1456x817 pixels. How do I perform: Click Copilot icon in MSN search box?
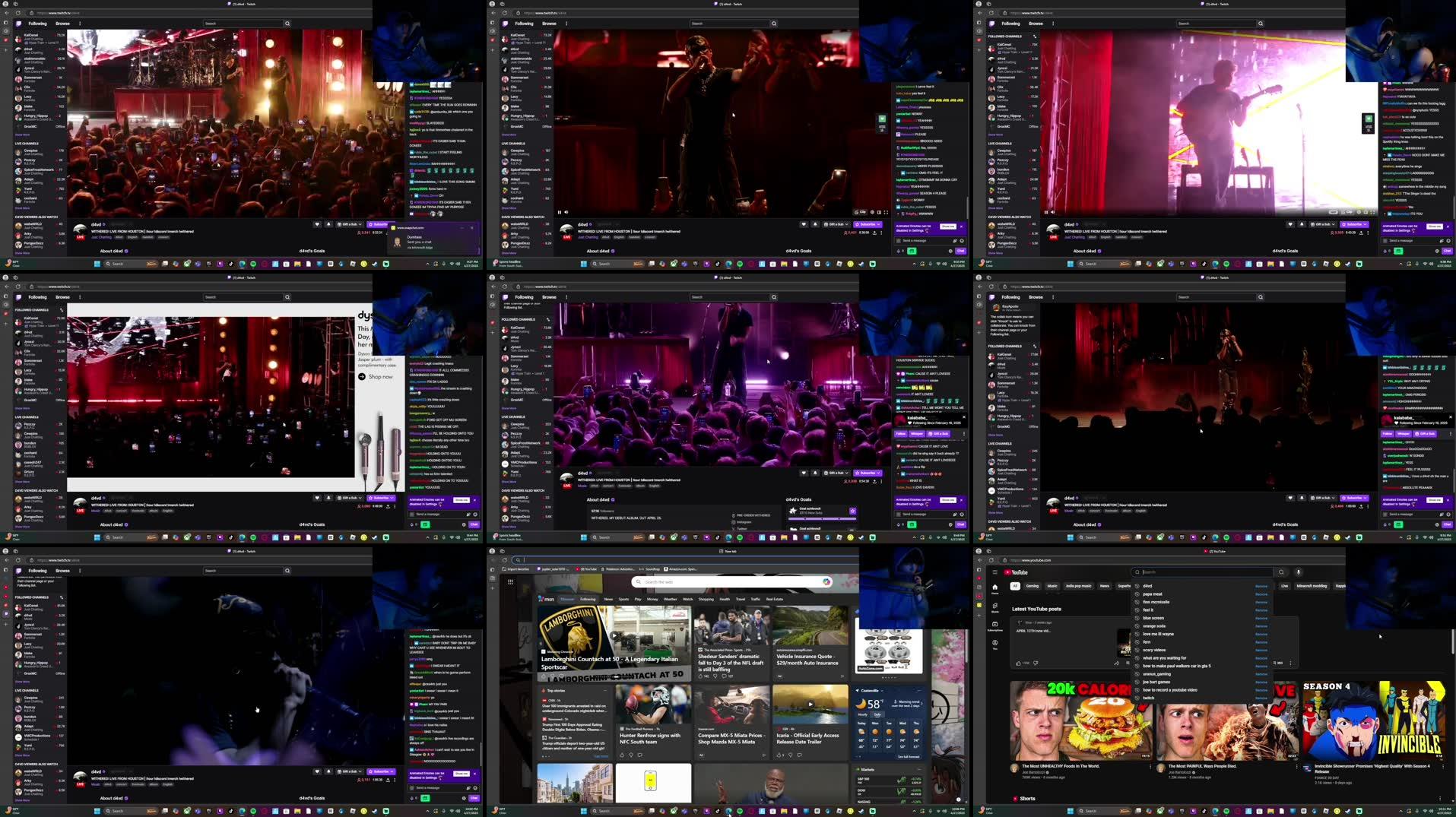click(x=826, y=582)
